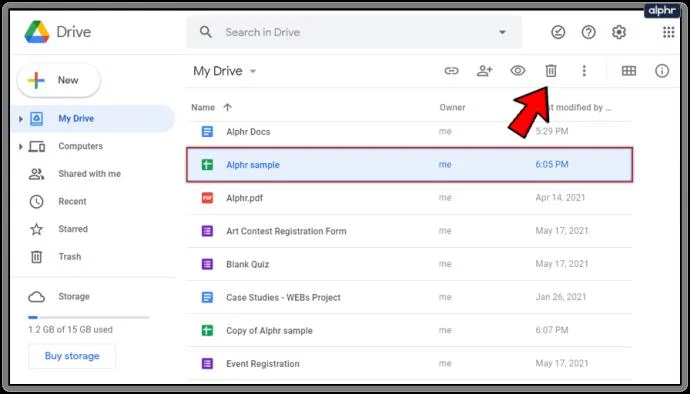Open the Trash section in sidebar
690x394 pixels.
point(70,257)
